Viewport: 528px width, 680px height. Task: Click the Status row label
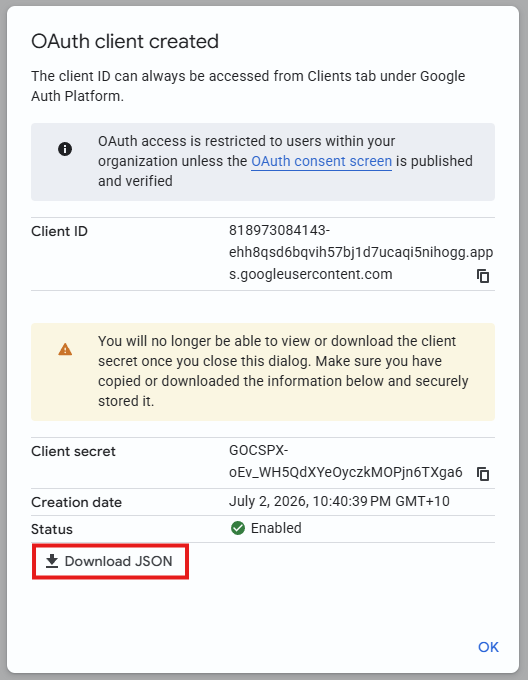tap(52, 529)
